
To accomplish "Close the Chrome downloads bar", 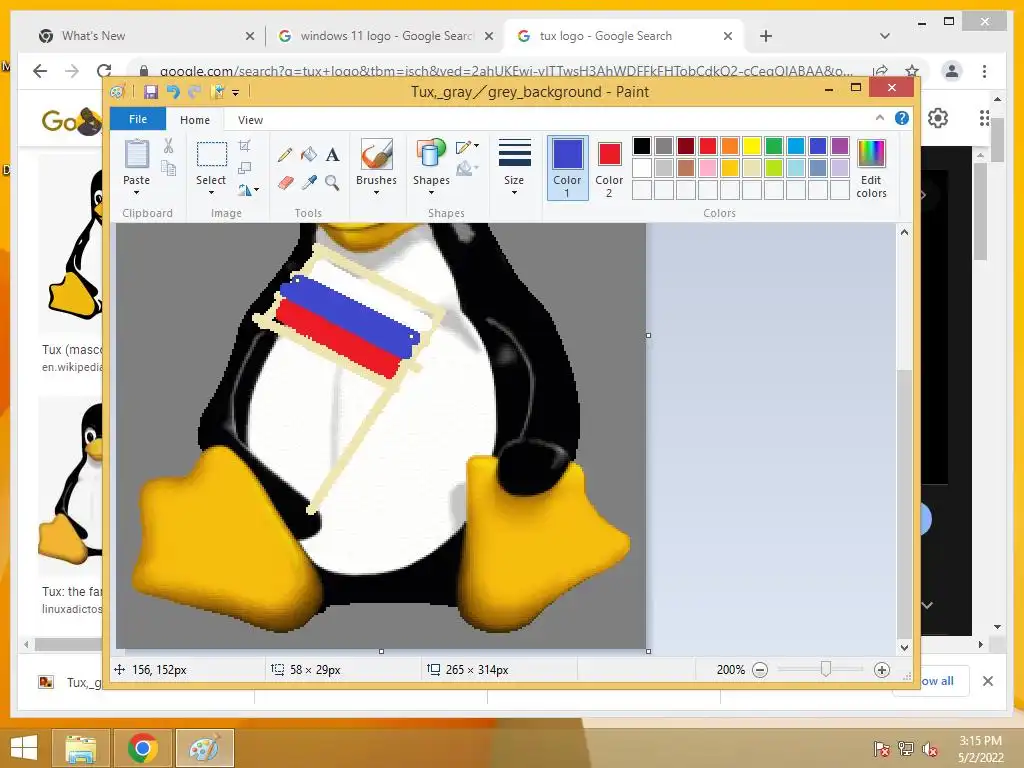I will [x=988, y=681].
